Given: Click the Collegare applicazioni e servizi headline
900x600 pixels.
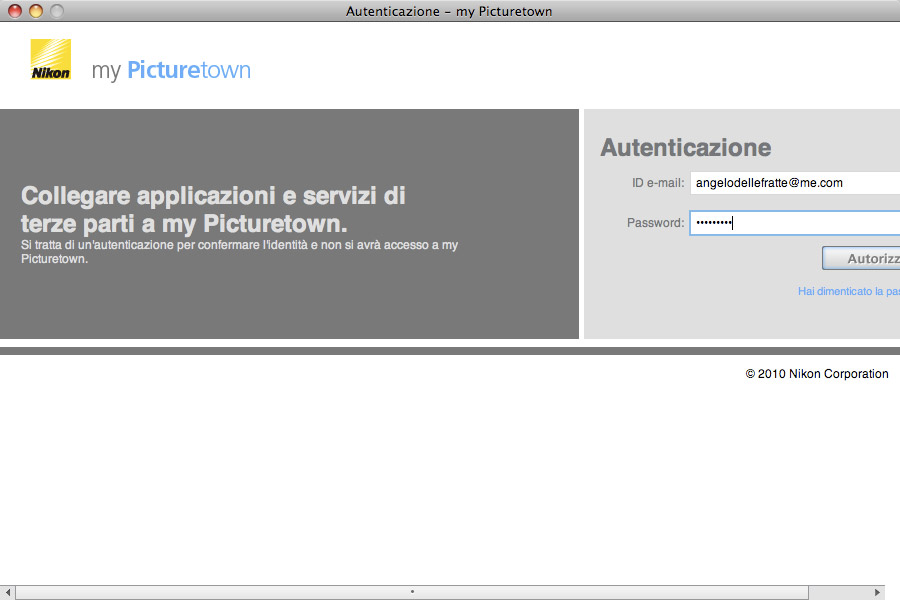Looking at the screenshot, I should pyautogui.click(x=213, y=210).
